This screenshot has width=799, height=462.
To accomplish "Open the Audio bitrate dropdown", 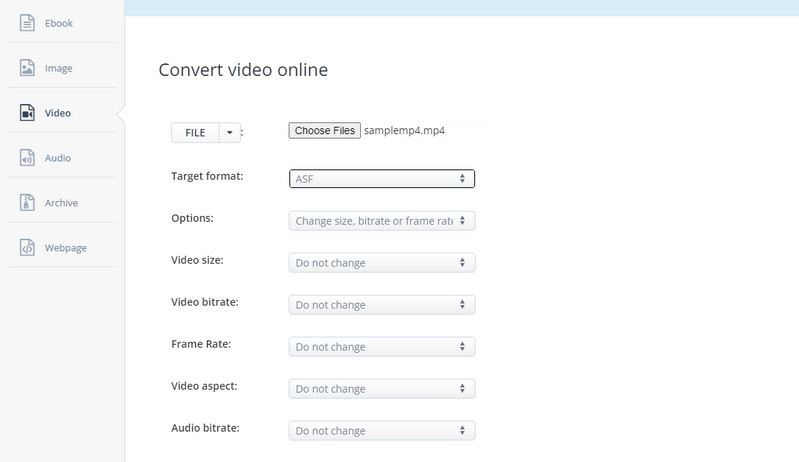I will [381, 431].
